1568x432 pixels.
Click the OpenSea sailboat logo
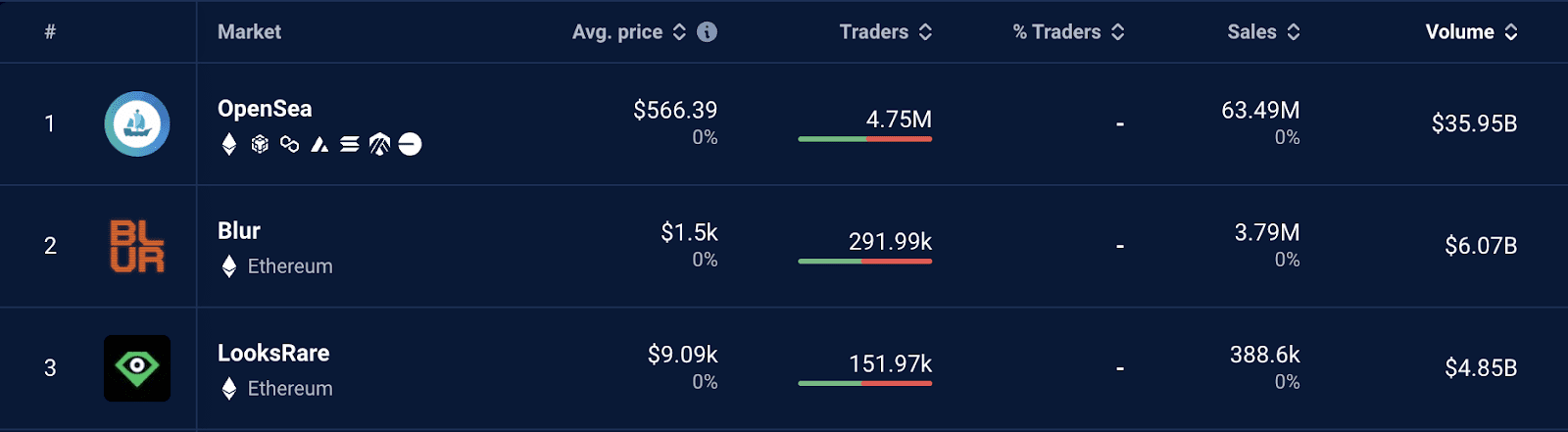click(137, 124)
